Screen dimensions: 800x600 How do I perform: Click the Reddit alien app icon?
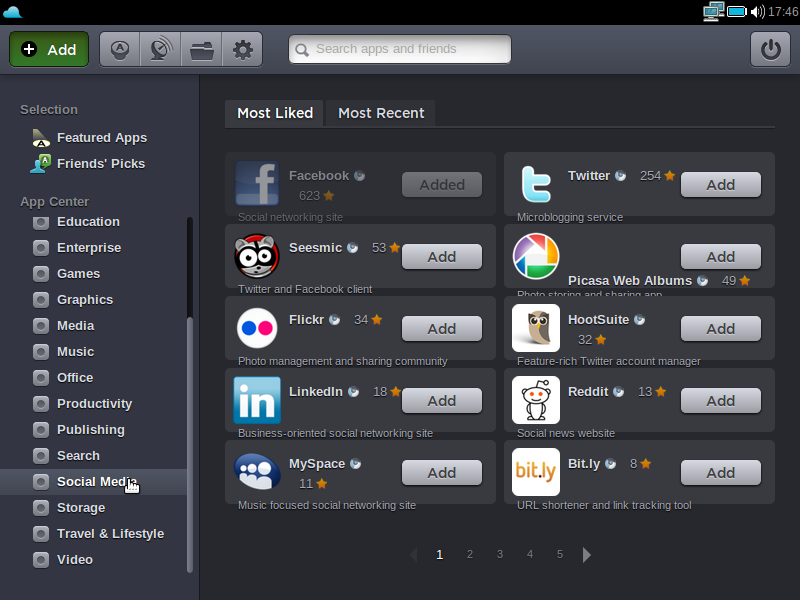pos(536,400)
